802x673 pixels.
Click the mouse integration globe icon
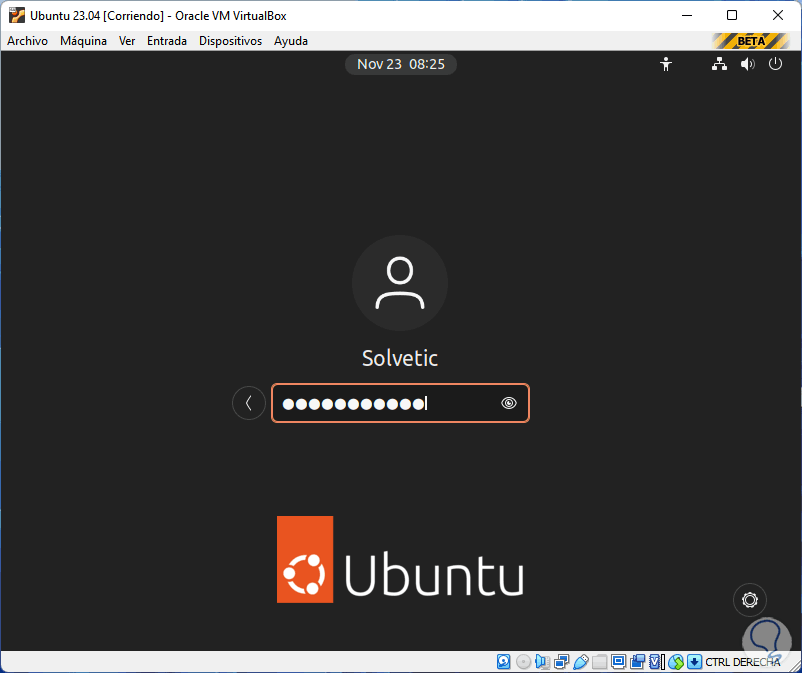click(x=676, y=662)
